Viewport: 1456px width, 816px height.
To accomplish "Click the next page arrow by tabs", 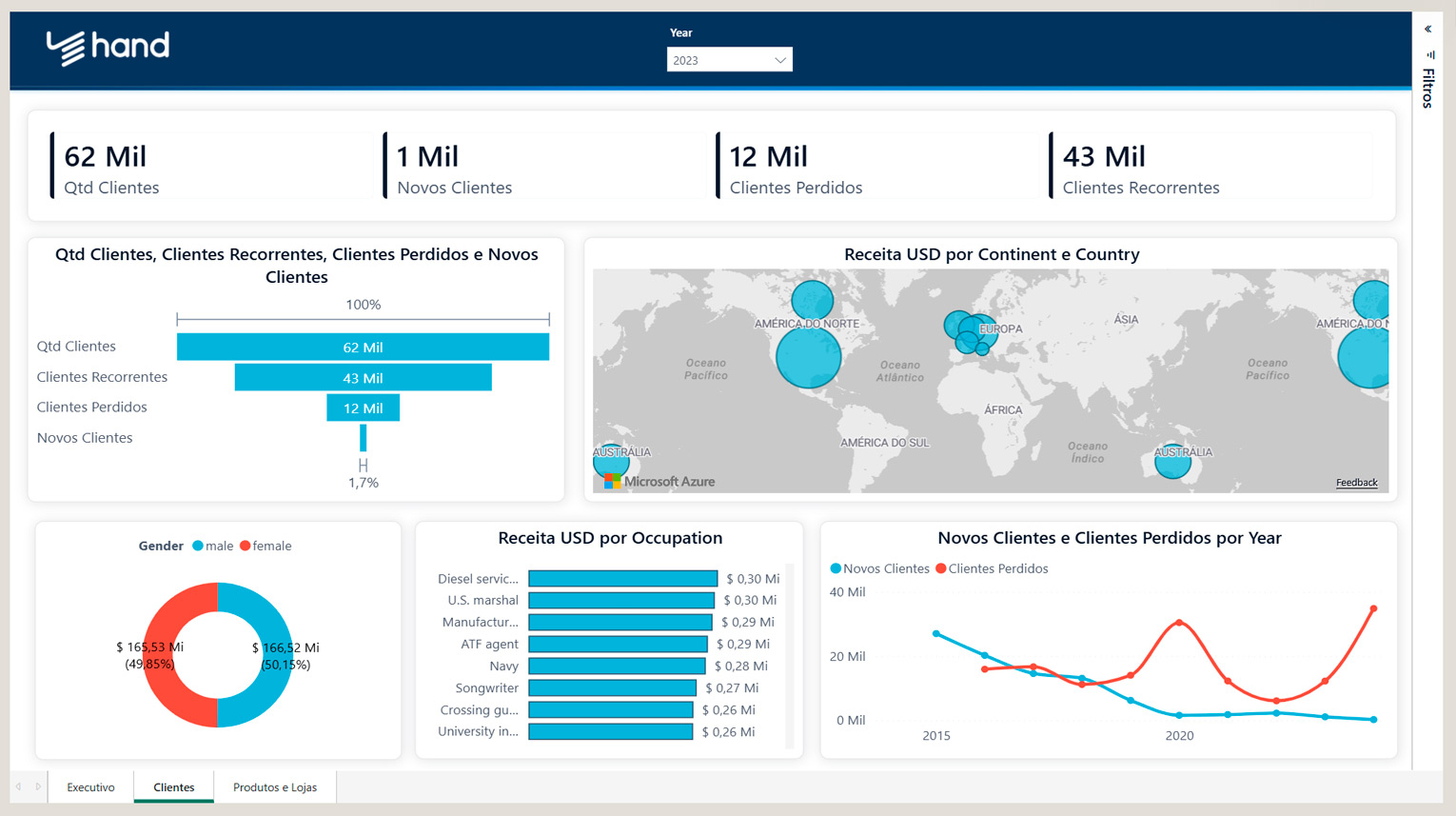I will (x=38, y=786).
